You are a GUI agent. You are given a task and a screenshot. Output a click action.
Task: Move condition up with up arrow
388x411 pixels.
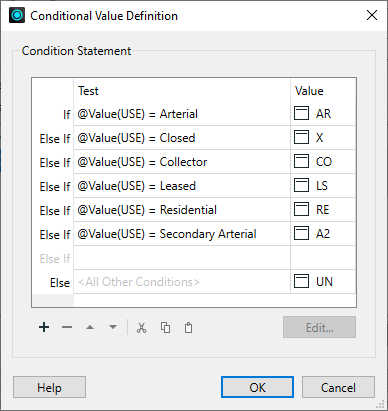click(x=90, y=327)
